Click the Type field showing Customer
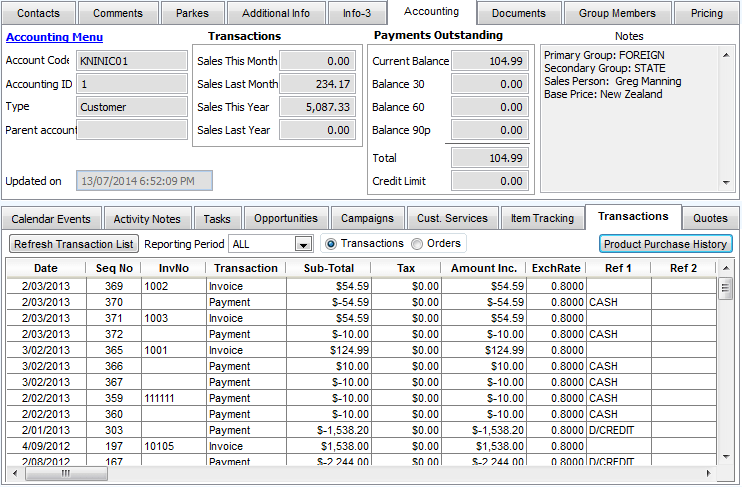The height and width of the screenshot is (487, 742). tap(132, 107)
